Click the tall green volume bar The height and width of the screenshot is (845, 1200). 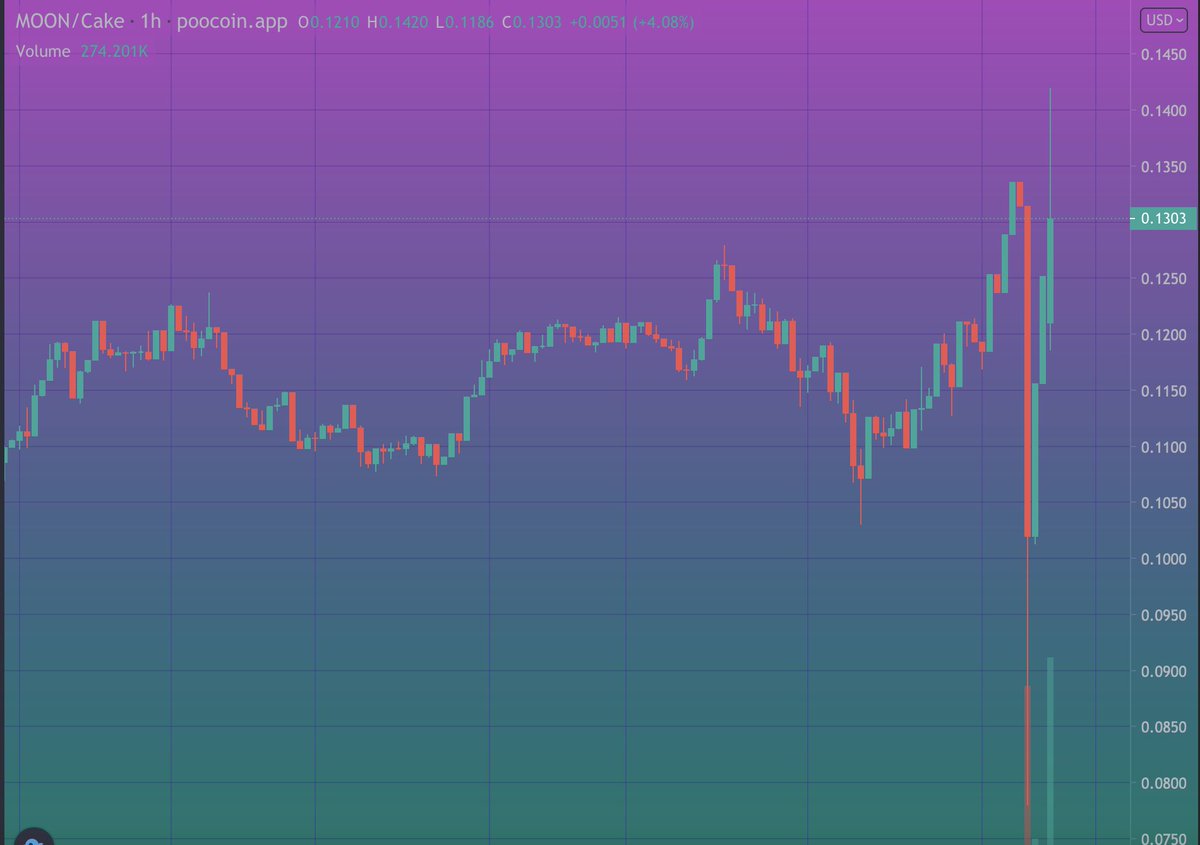tap(1050, 751)
